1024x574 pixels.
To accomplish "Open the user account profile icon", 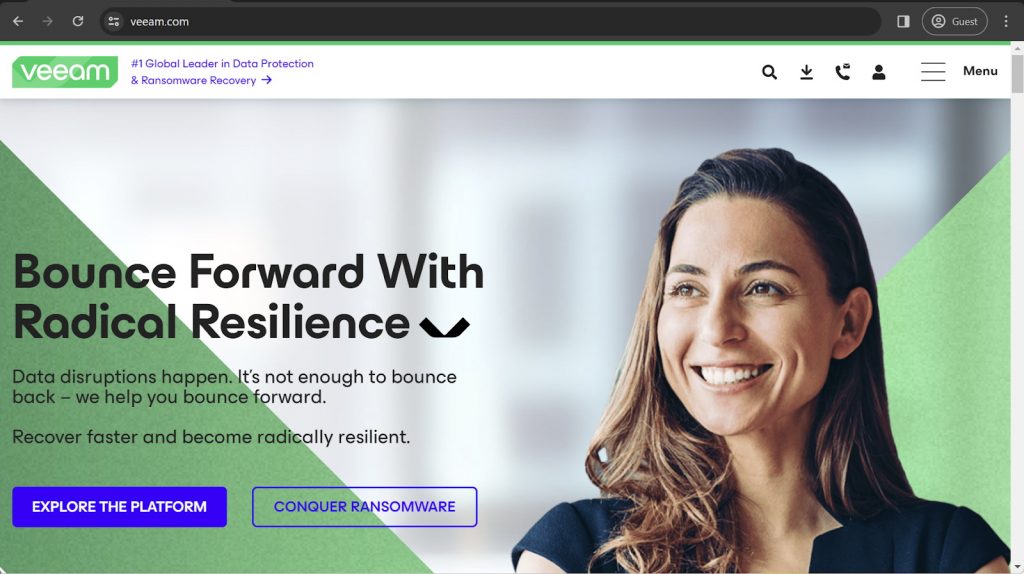I will click(x=879, y=72).
